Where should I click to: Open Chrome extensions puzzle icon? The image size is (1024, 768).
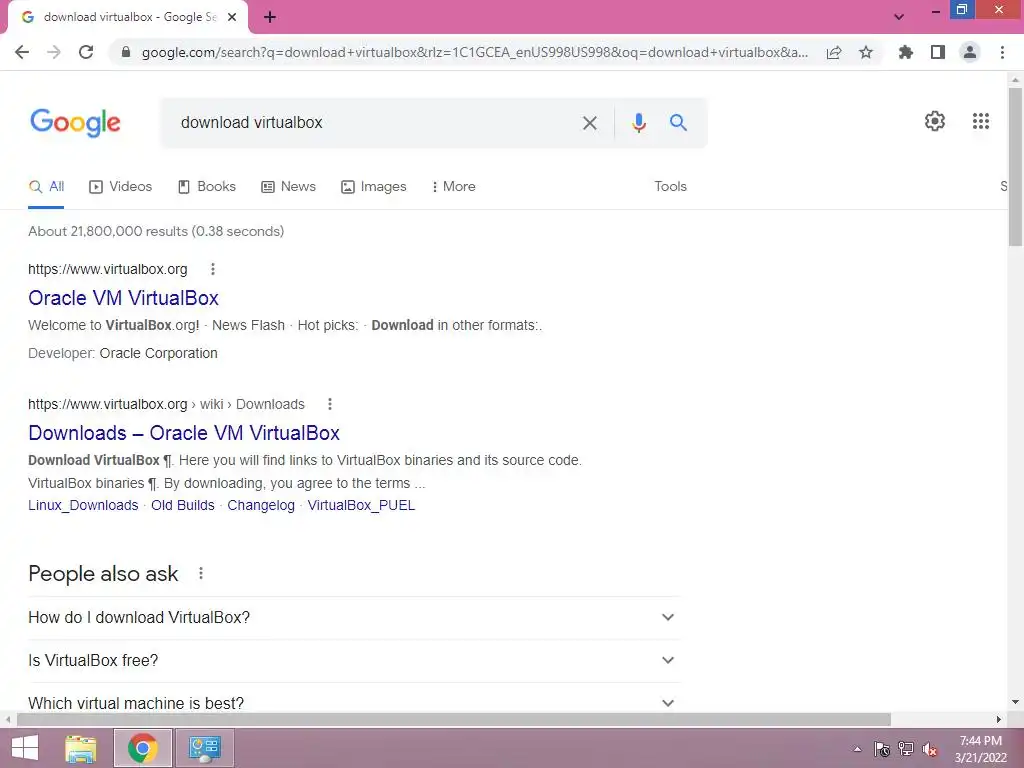906,52
